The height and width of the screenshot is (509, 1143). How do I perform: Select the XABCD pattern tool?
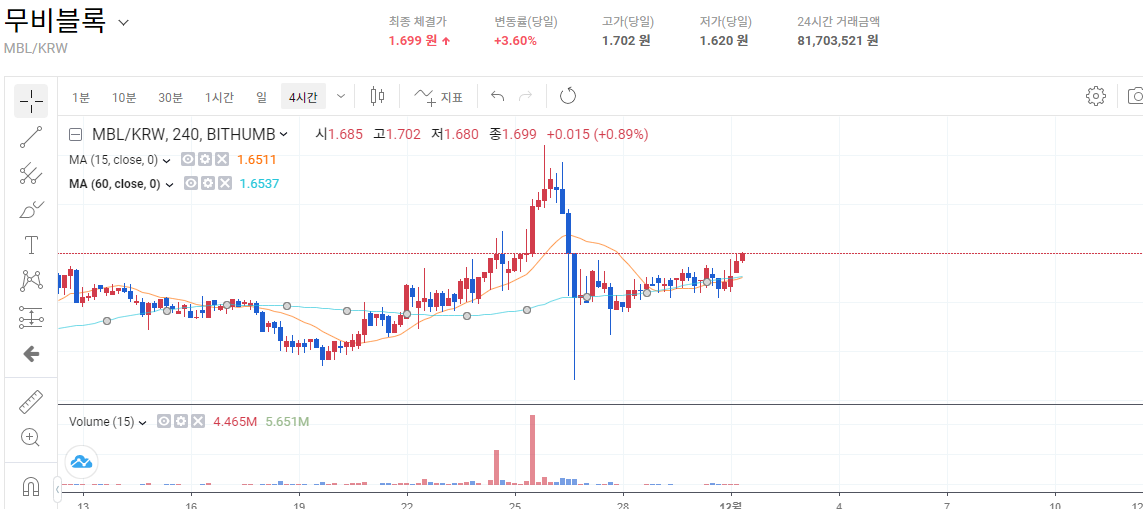click(x=31, y=281)
